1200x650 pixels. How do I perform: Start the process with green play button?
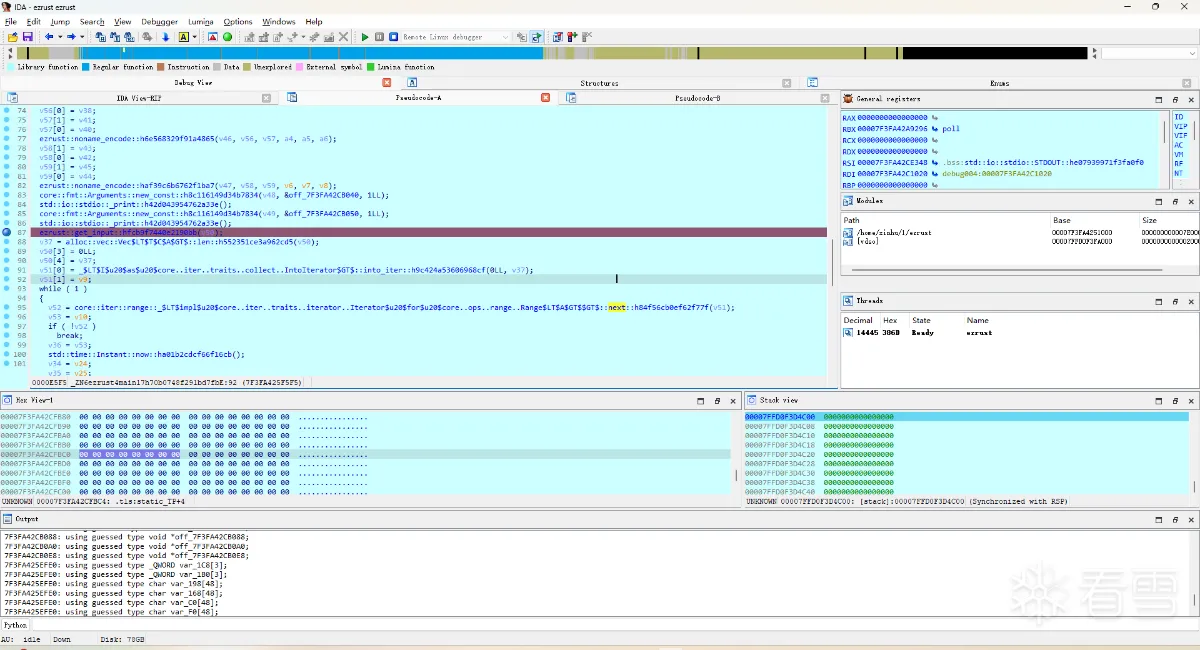pyautogui.click(x=365, y=37)
